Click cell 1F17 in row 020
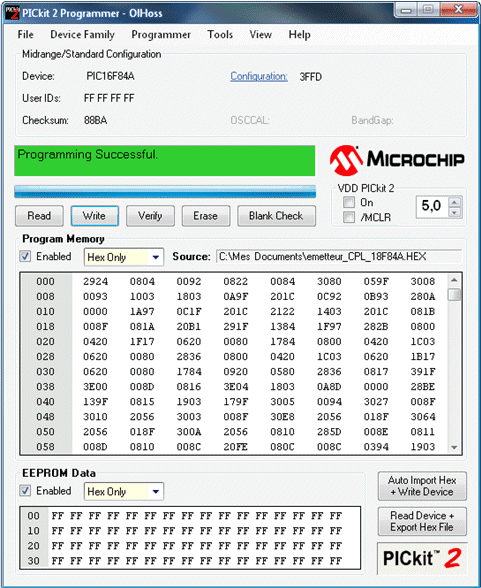 tap(142, 341)
